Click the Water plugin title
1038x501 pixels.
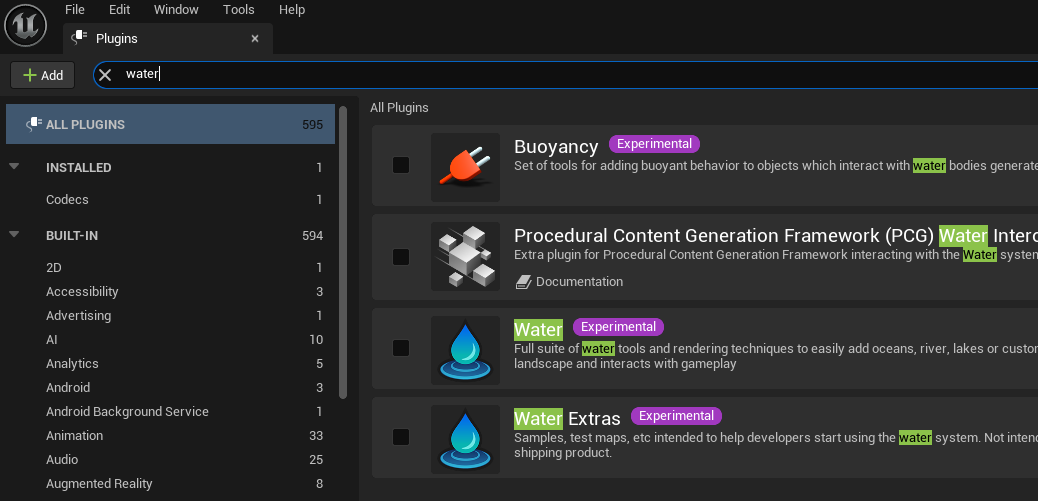538,329
